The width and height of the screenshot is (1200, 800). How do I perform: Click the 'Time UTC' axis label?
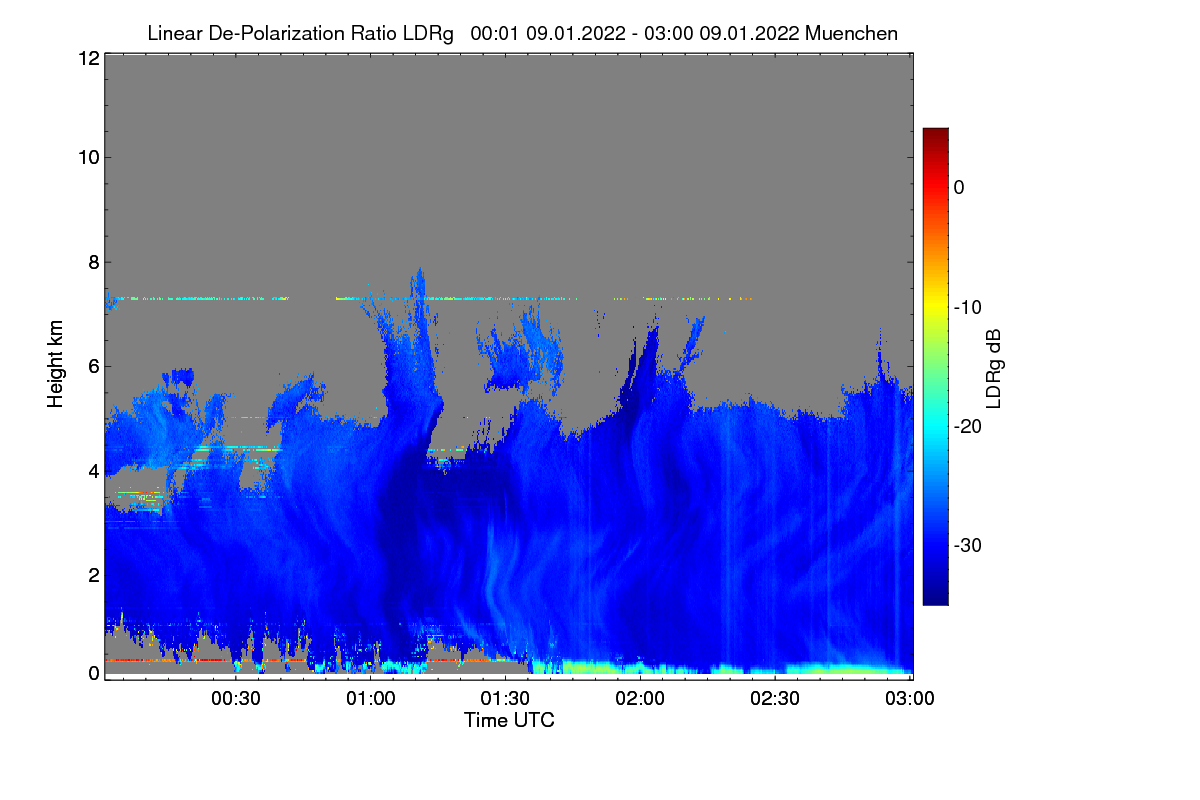coord(509,720)
